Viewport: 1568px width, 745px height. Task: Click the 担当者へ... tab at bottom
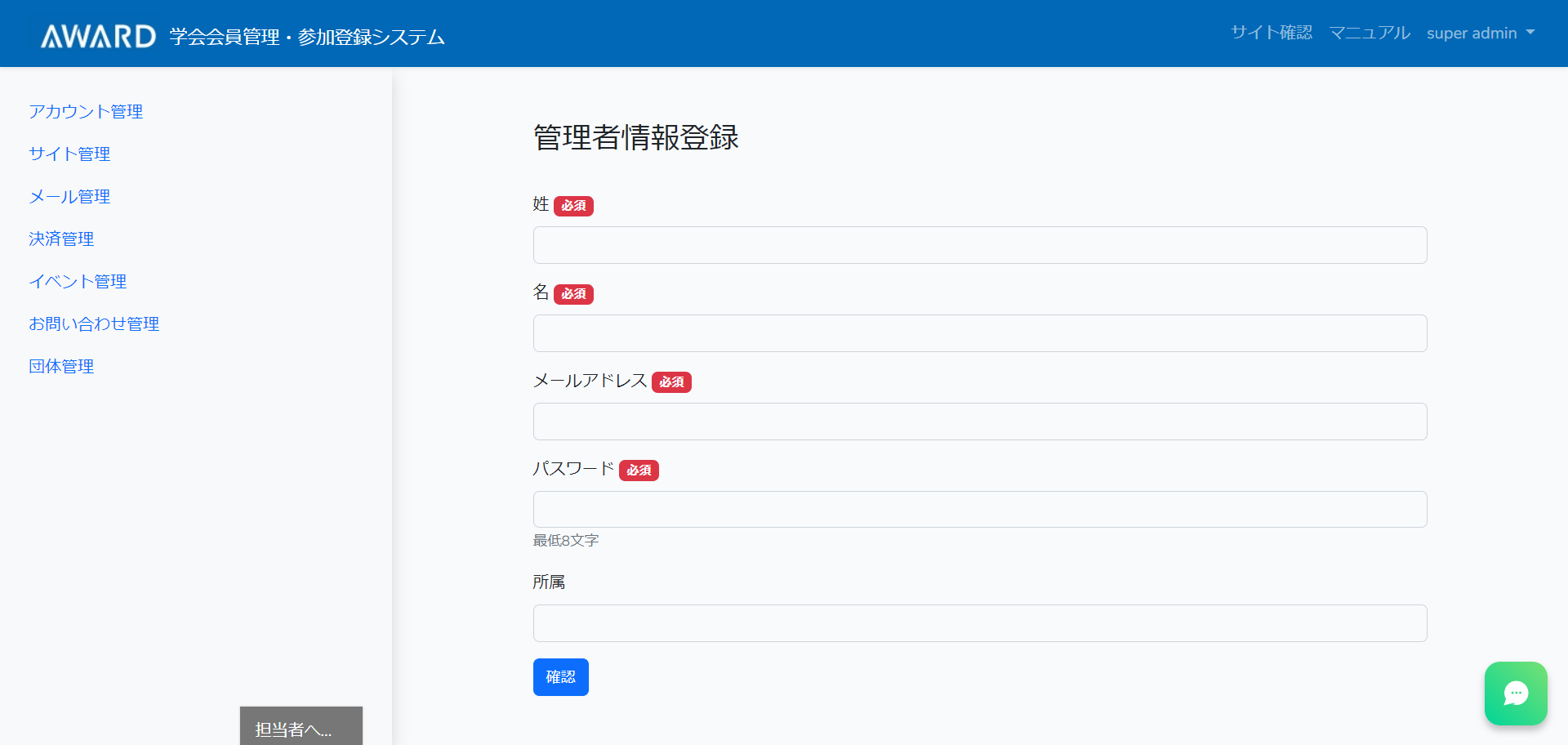click(301, 726)
